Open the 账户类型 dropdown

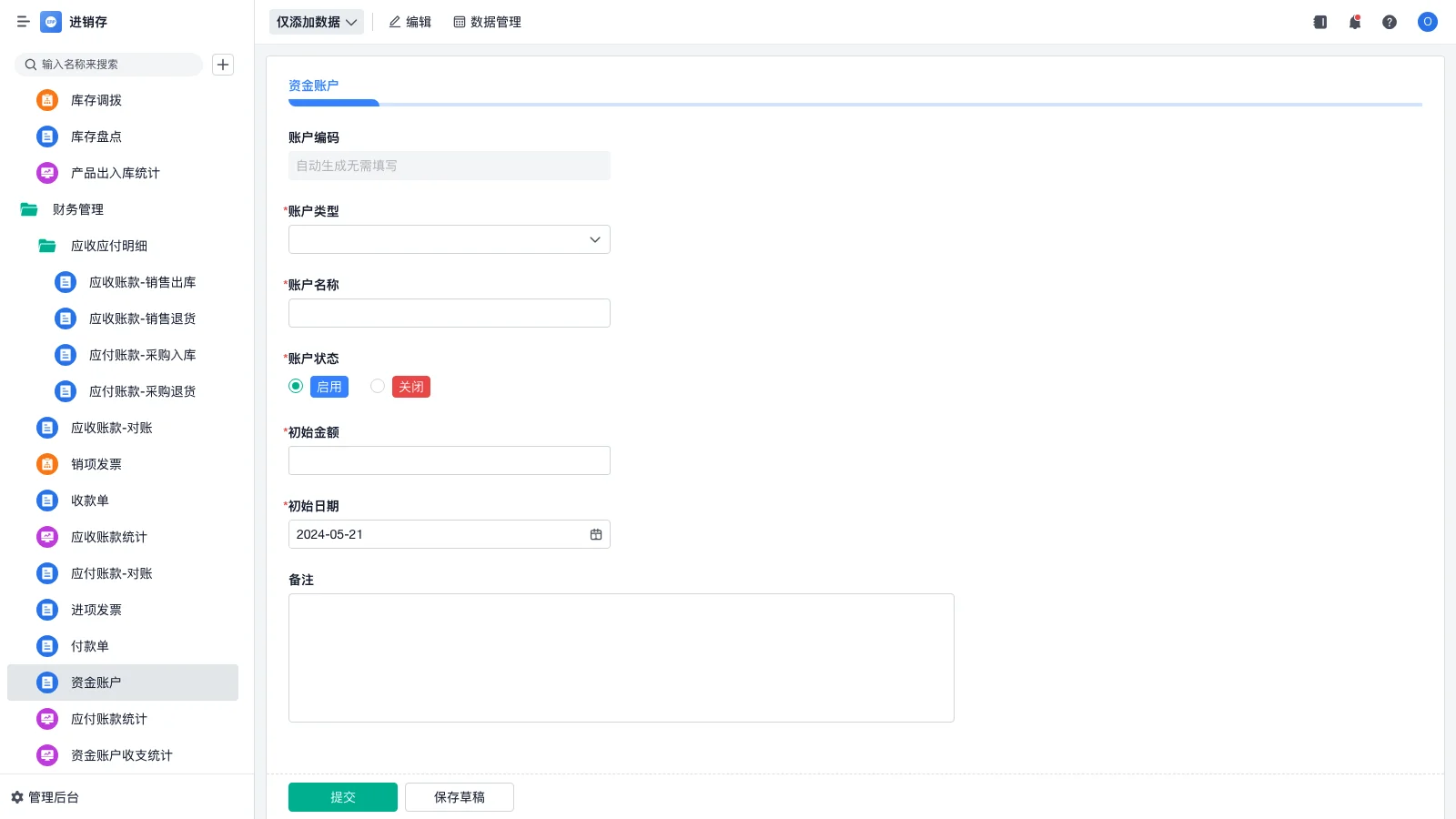(450, 239)
